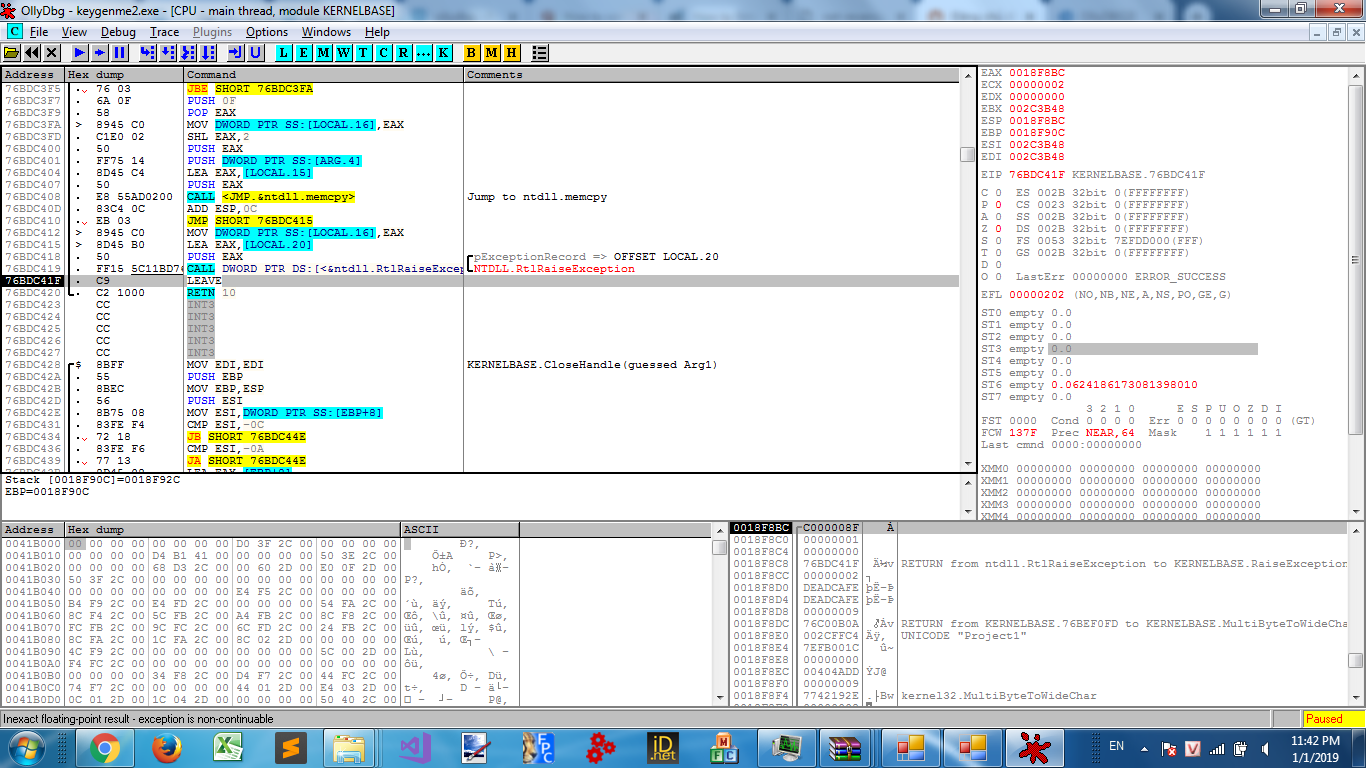
Task: Show hidden tray icons arrow
Action: click(x=1142, y=748)
